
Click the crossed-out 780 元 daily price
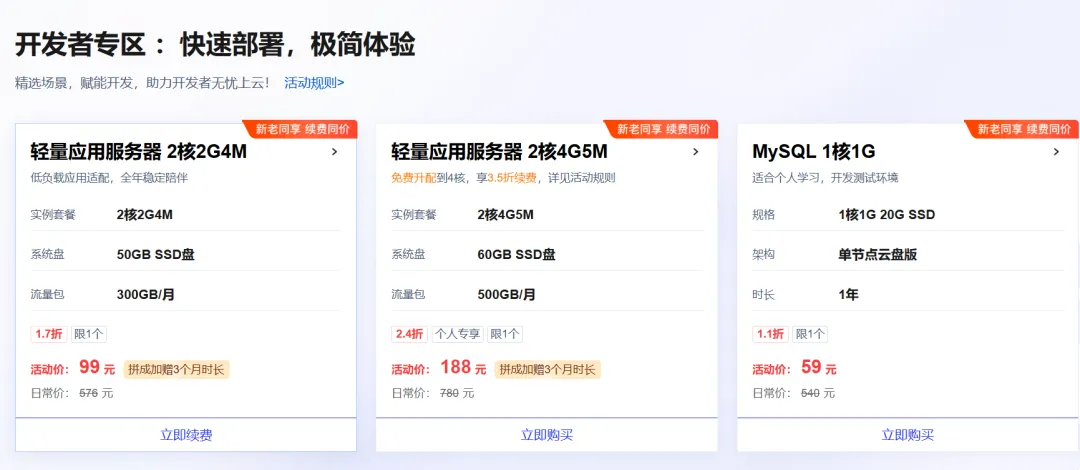(x=457, y=394)
